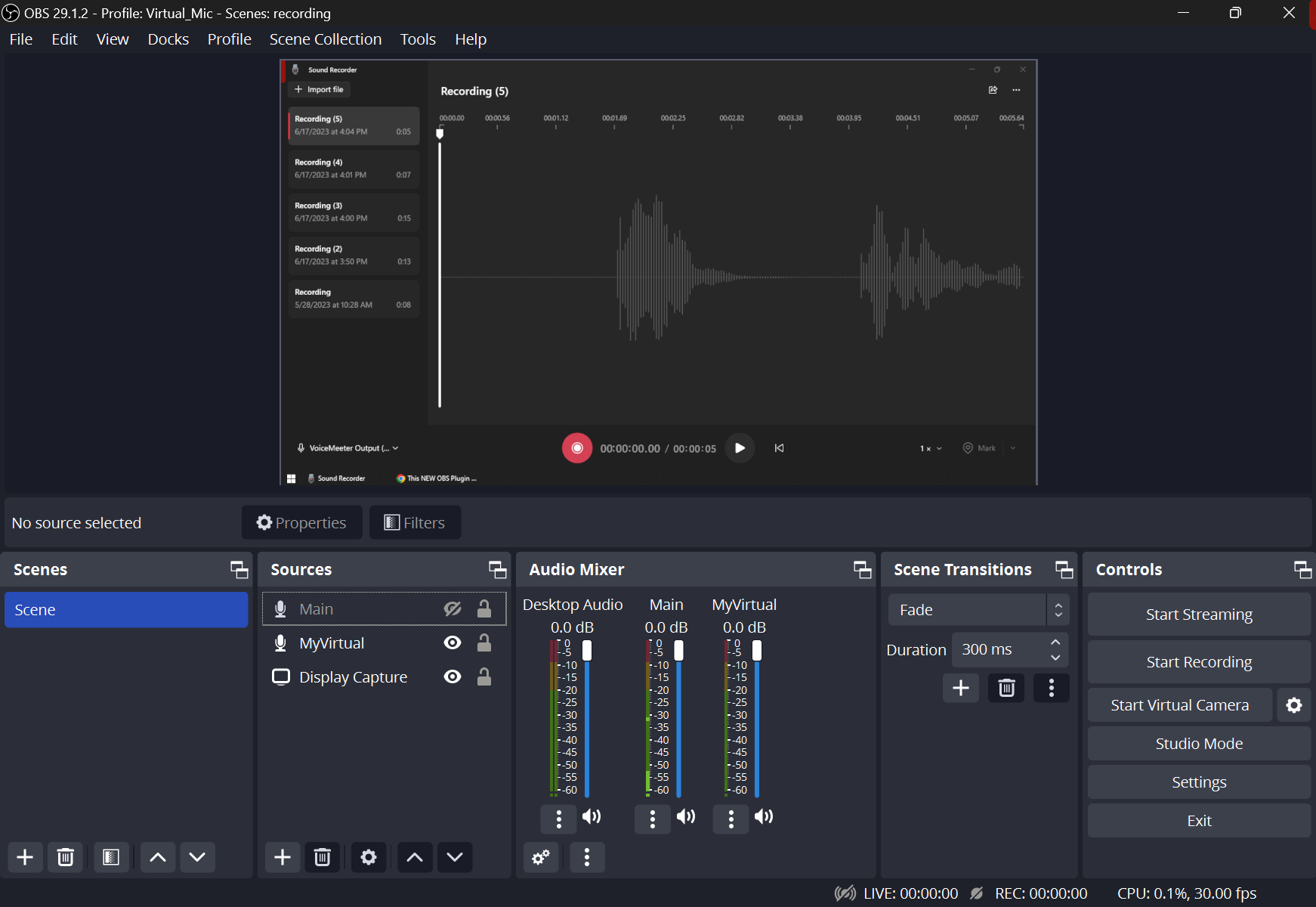Click Start Virtual Camera button
This screenshot has width=1316, height=907.
(x=1180, y=705)
